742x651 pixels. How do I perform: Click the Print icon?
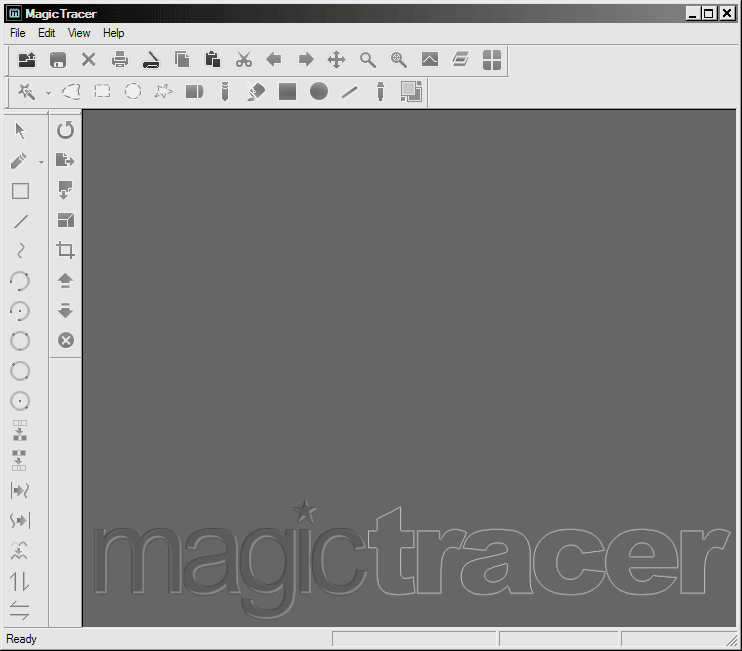pos(120,60)
